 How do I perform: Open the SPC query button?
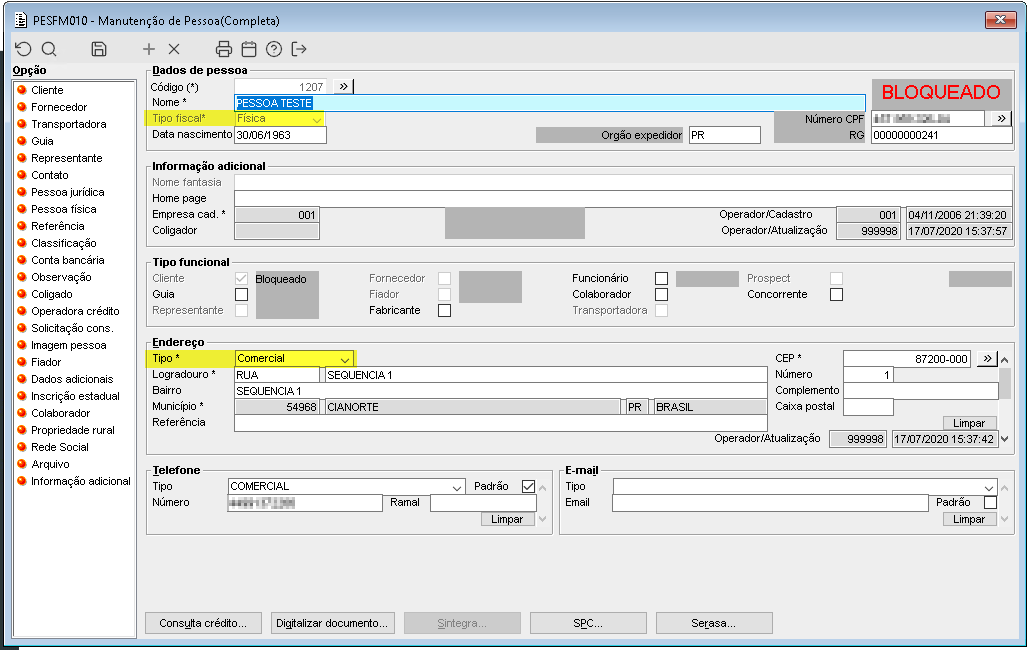588,623
